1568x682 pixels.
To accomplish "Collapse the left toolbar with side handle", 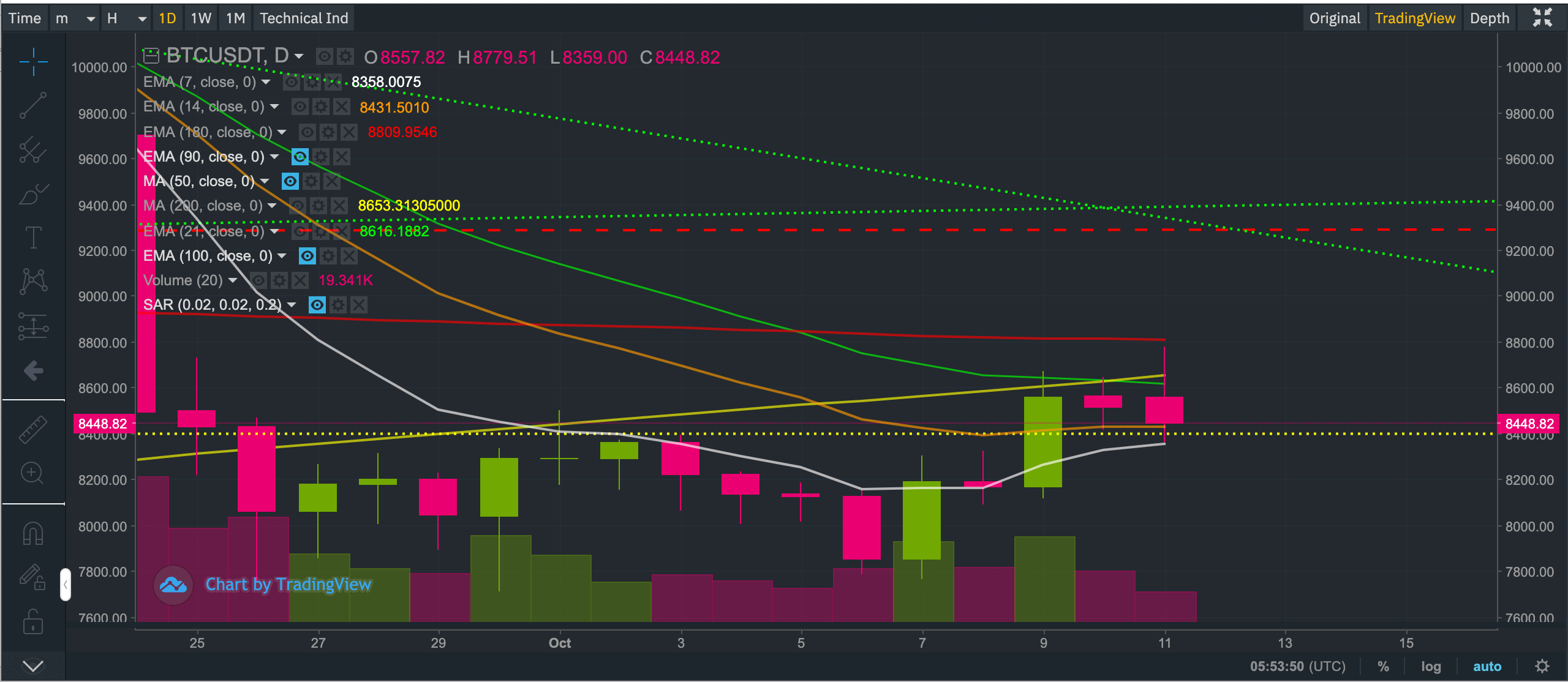I will pyautogui.click(x=66, y=585).
